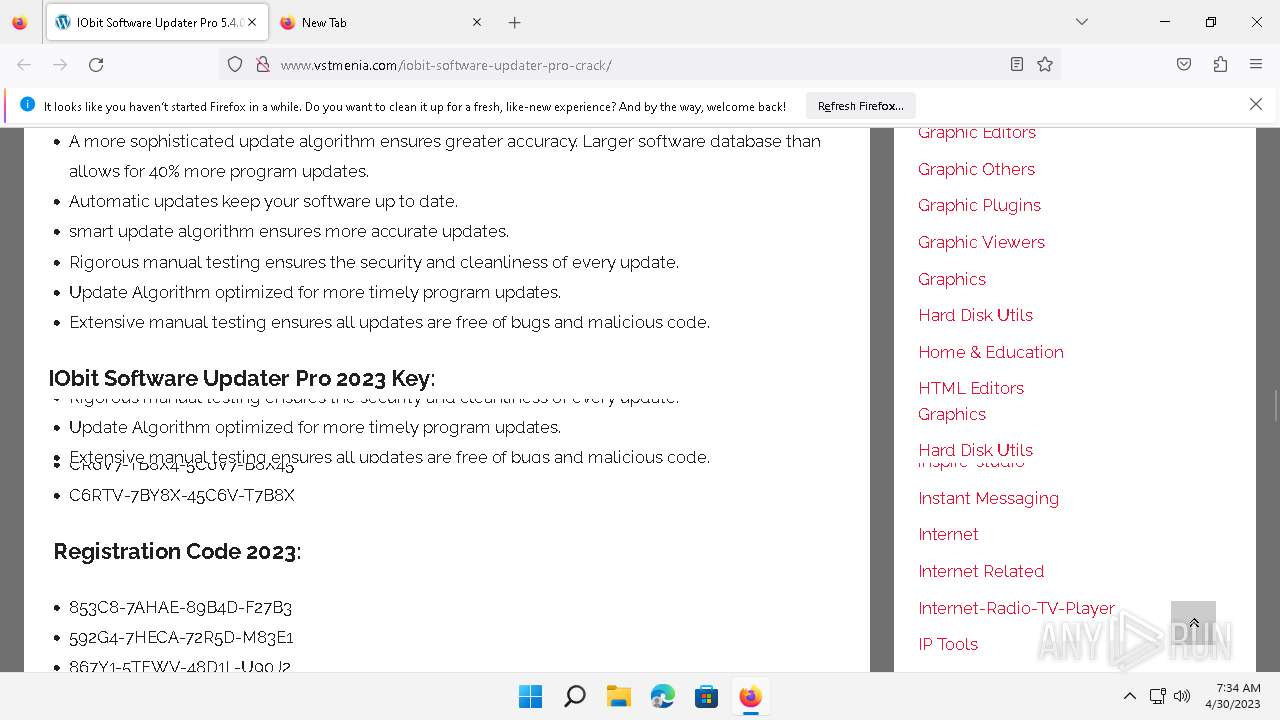Show hidden system tray icons
Screen dimensions: 1280x720
1129,696
